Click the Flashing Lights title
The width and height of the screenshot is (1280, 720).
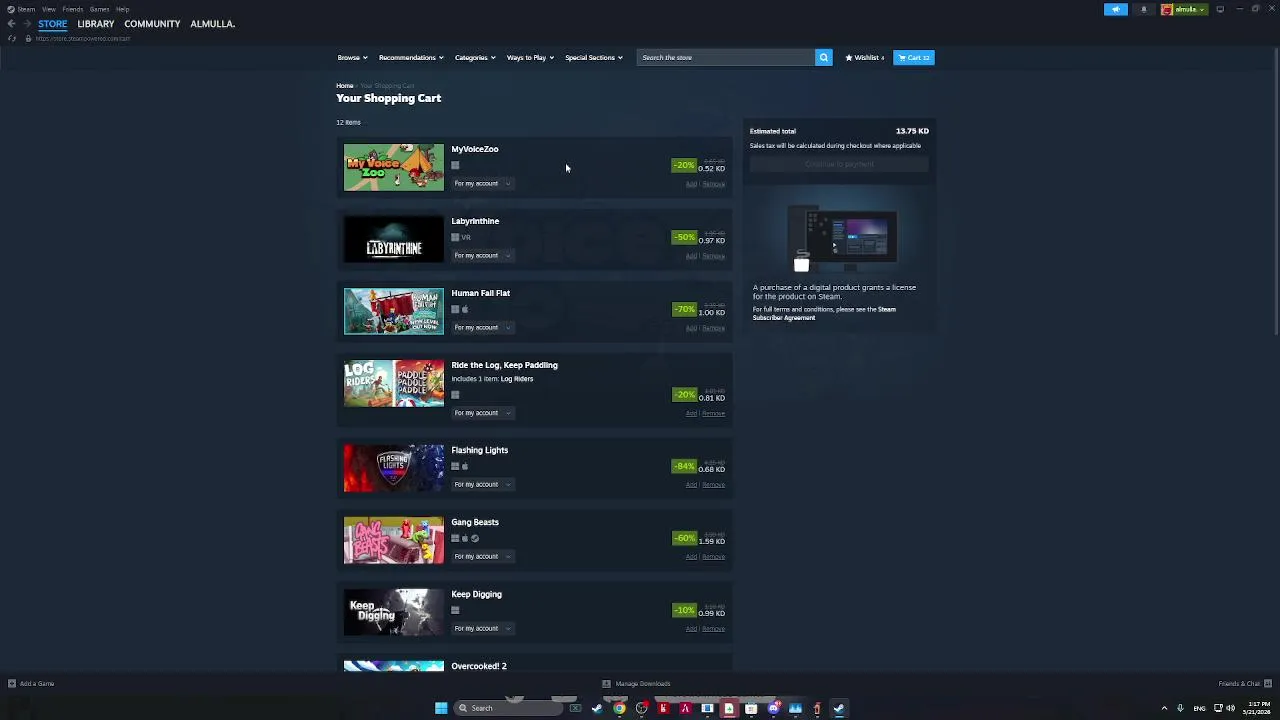479,450
